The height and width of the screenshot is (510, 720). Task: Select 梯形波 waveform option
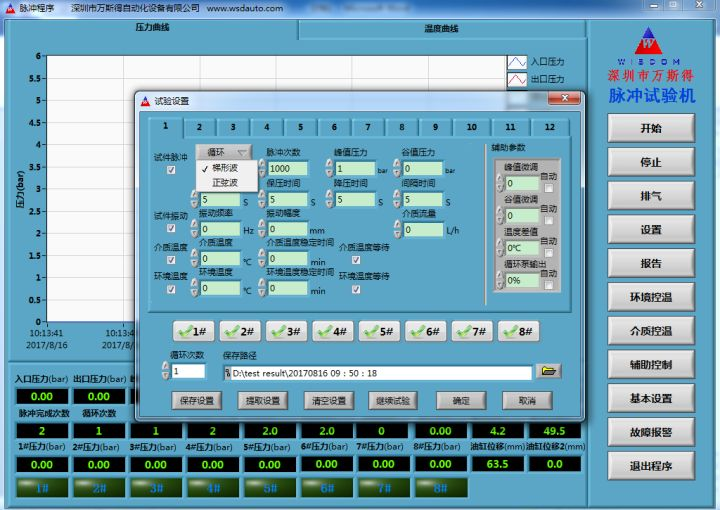[226, 168]
